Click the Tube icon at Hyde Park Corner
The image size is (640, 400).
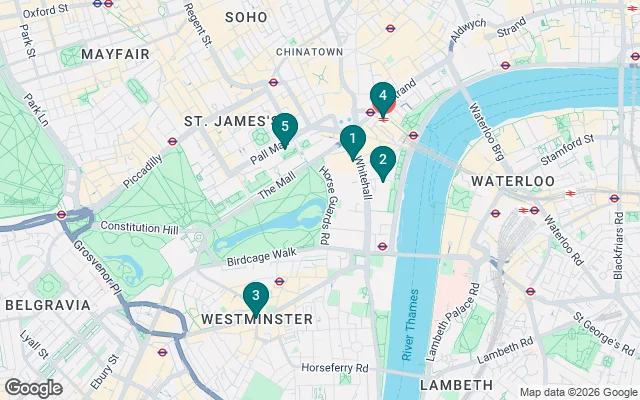(62, 214)
